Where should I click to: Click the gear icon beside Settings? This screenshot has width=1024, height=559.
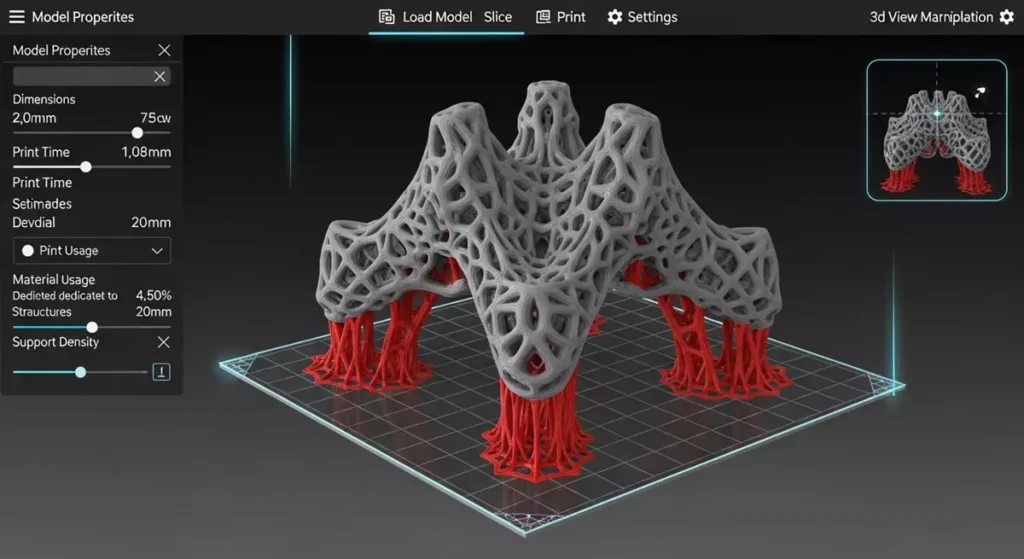coord(615,17)
